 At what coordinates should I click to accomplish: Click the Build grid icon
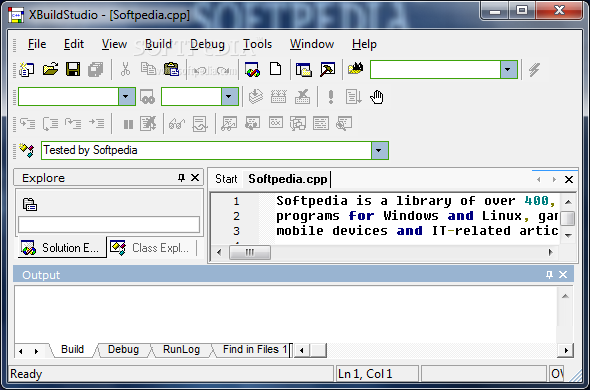coord(278,97)
